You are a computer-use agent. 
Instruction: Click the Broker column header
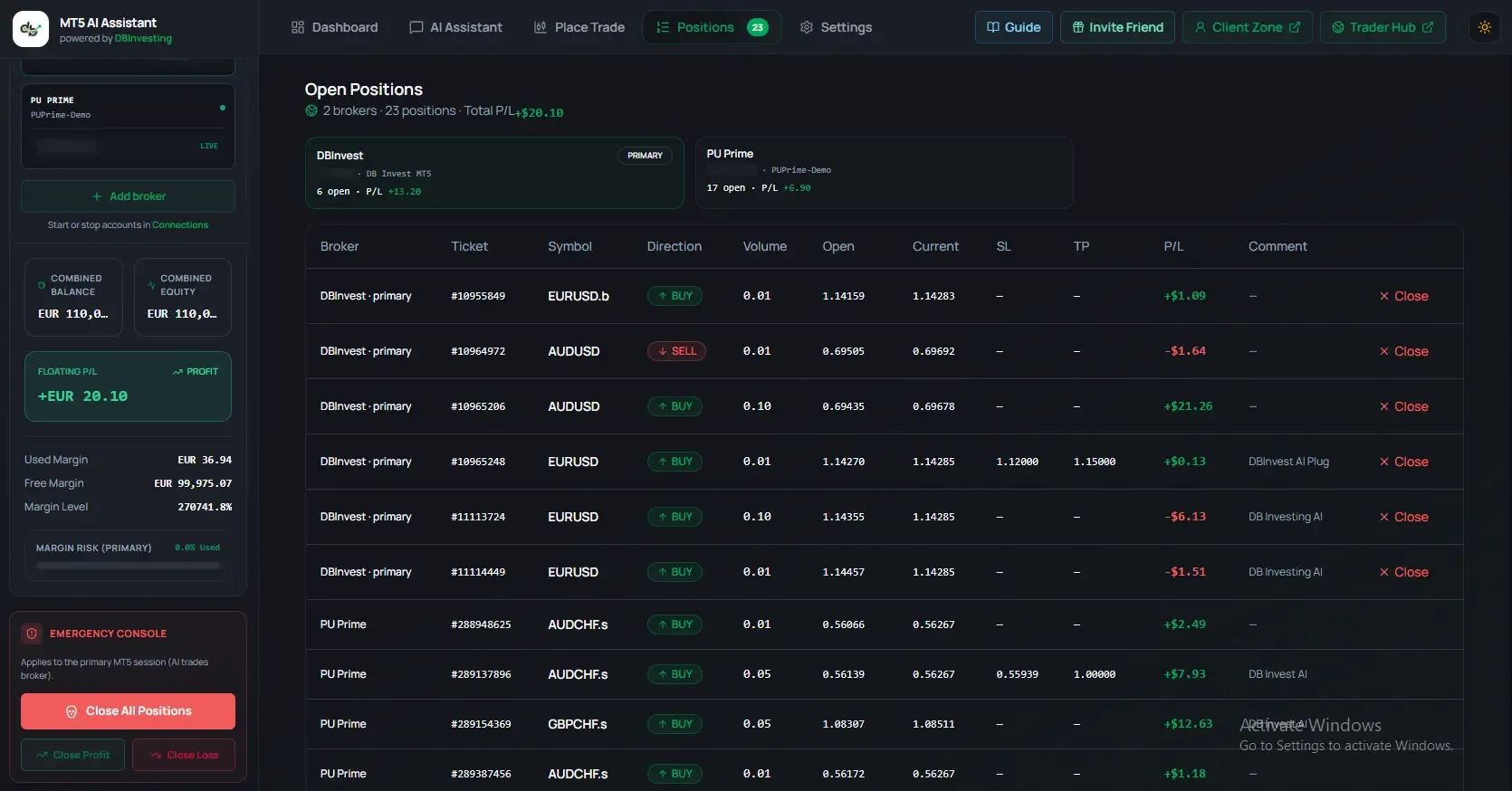[x=340, y=246]
